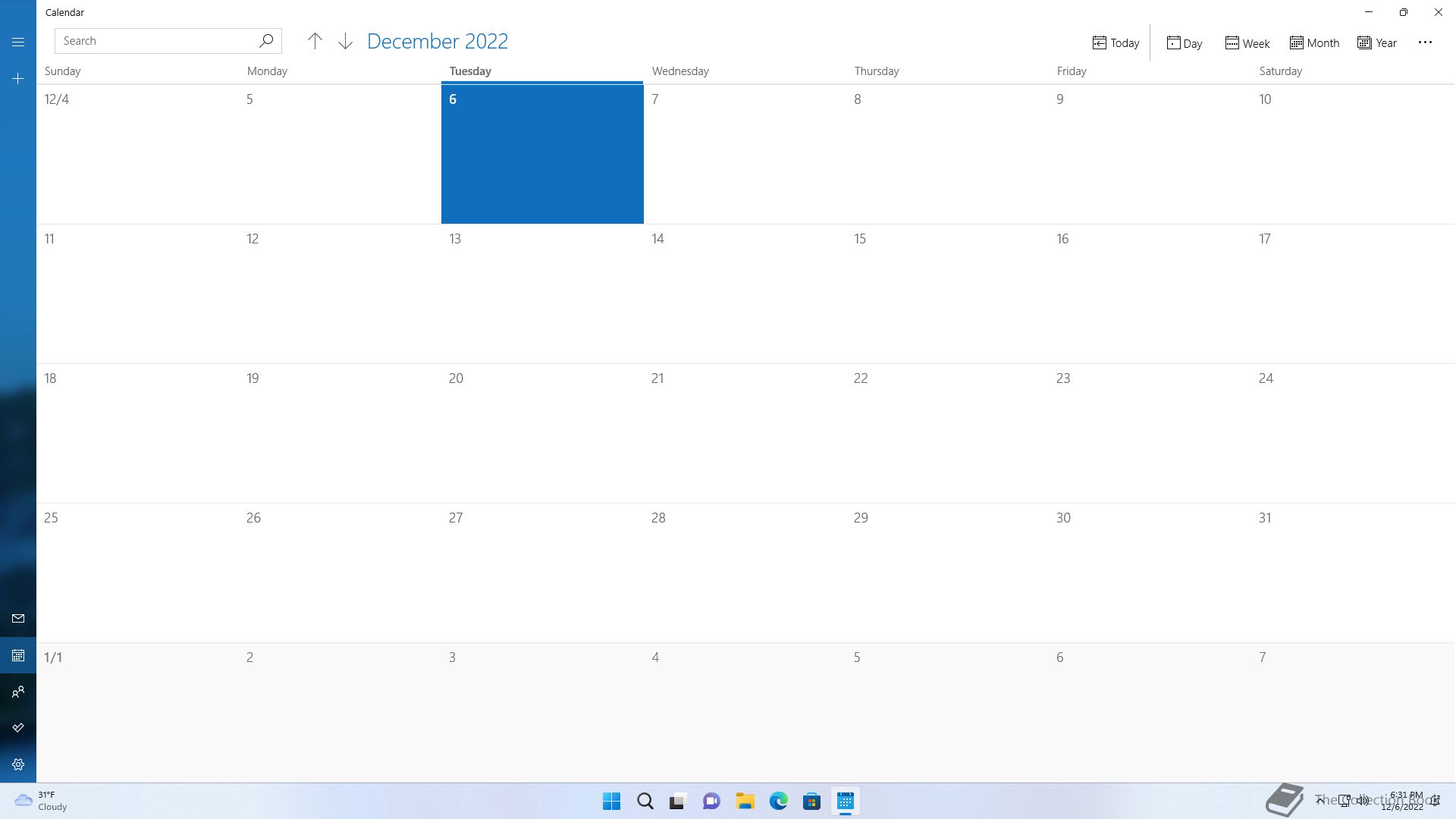Select December 15 in the grid

tap(947, 293)
